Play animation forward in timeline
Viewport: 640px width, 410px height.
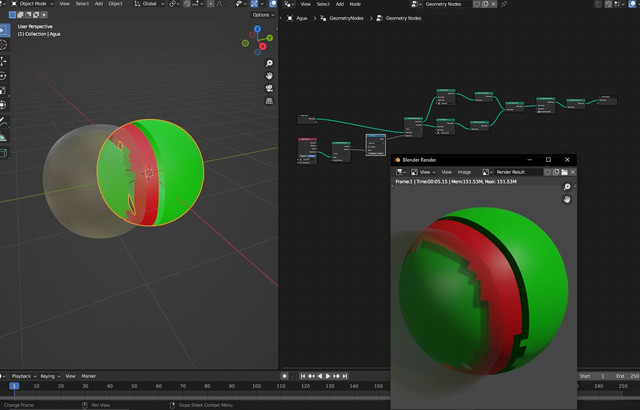tap(328, 376)
